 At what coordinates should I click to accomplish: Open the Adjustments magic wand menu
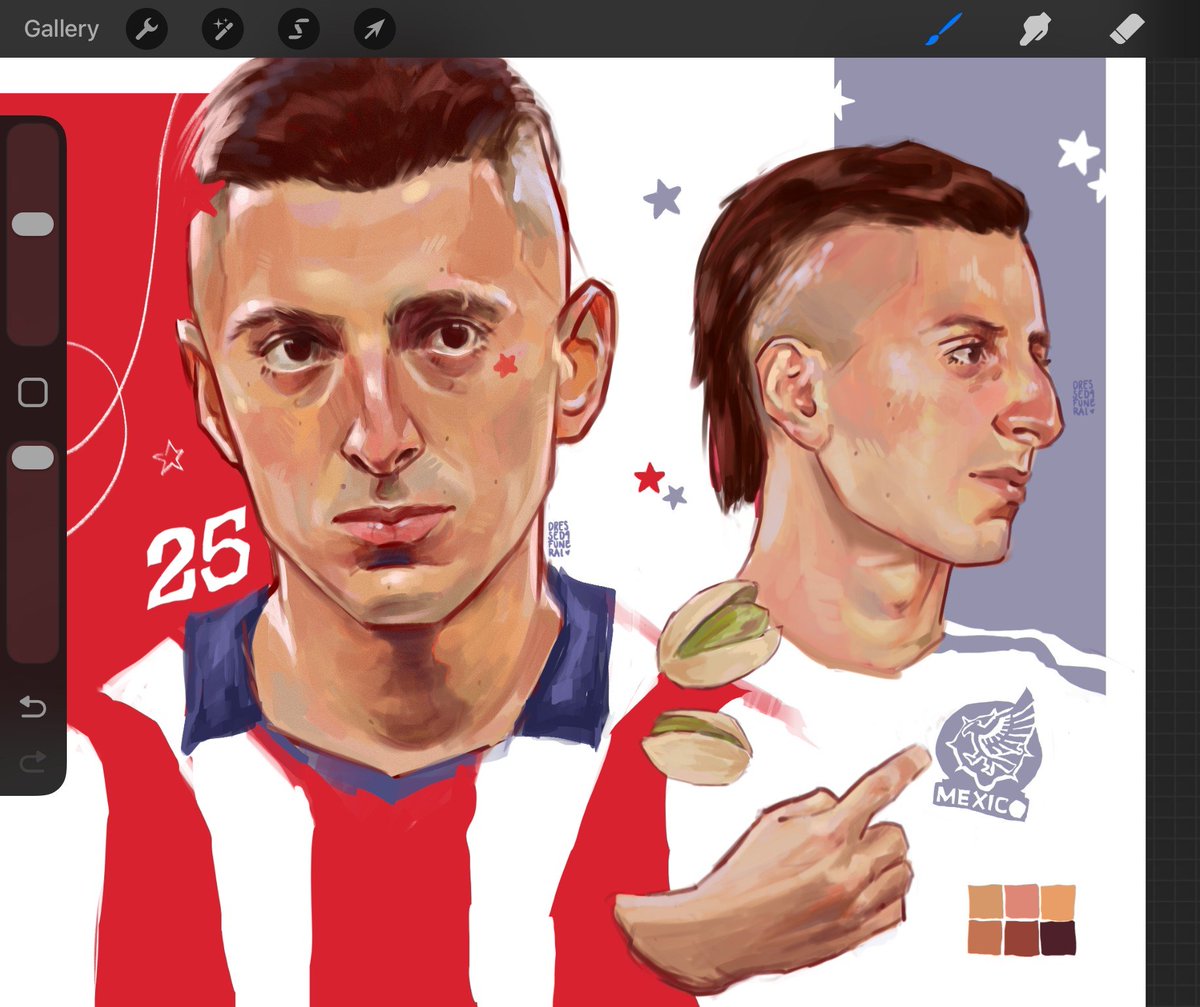(x=222, y=30)
